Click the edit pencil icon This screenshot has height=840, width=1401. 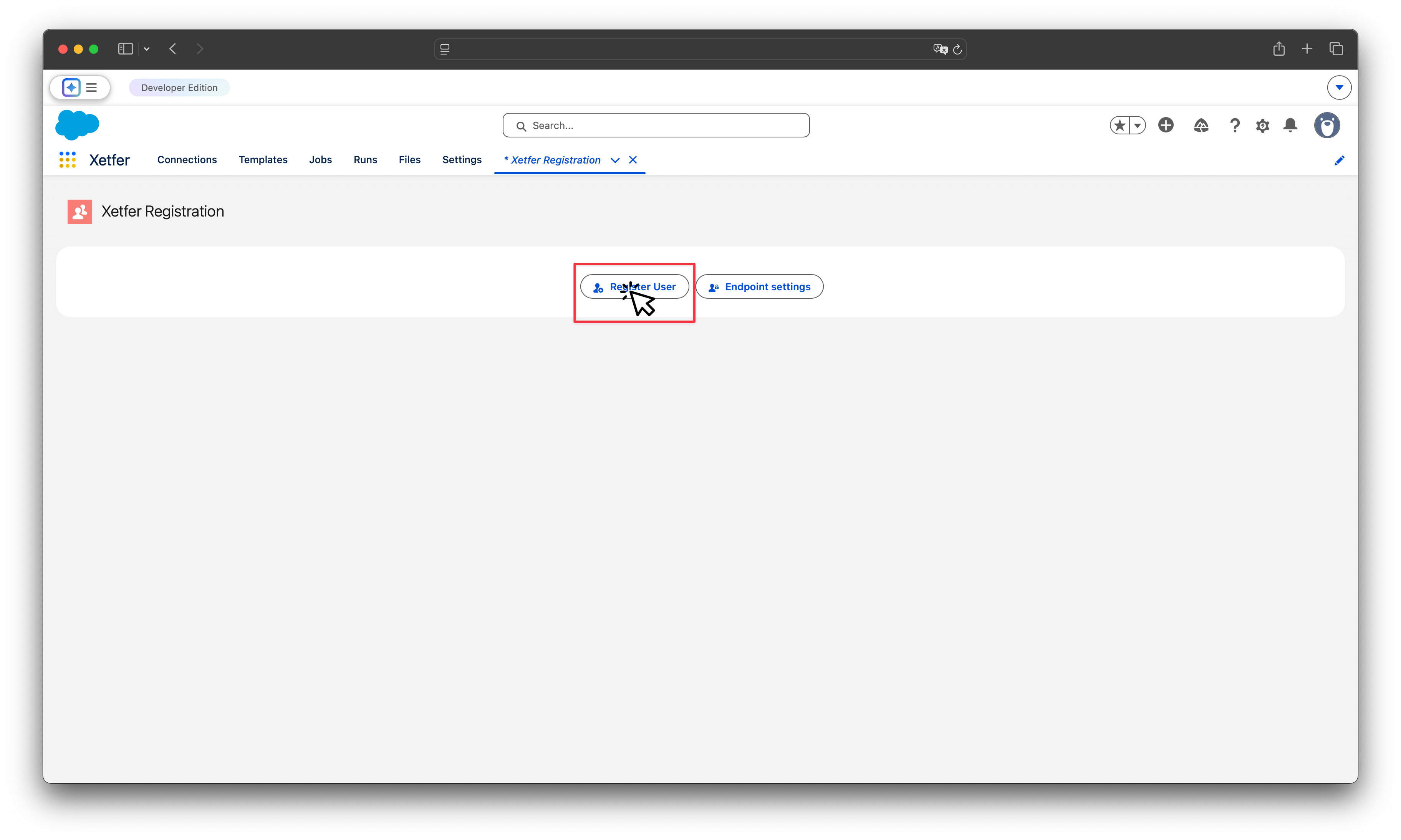(x=1339, y=160)
